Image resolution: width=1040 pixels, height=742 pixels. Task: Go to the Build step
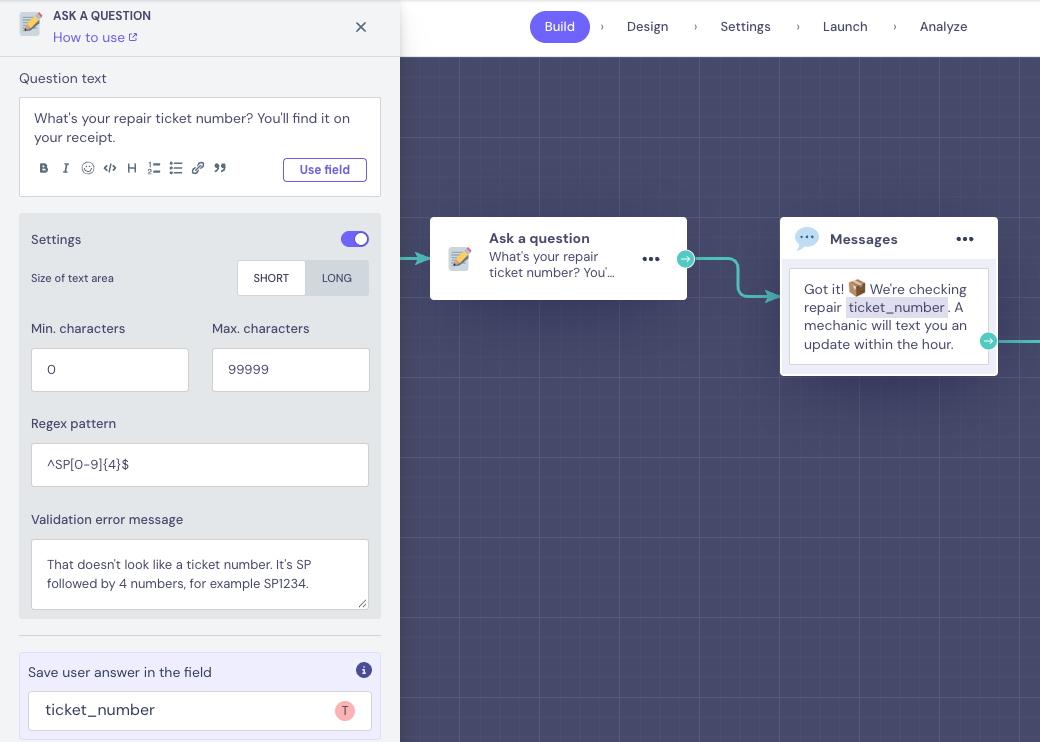560,27
